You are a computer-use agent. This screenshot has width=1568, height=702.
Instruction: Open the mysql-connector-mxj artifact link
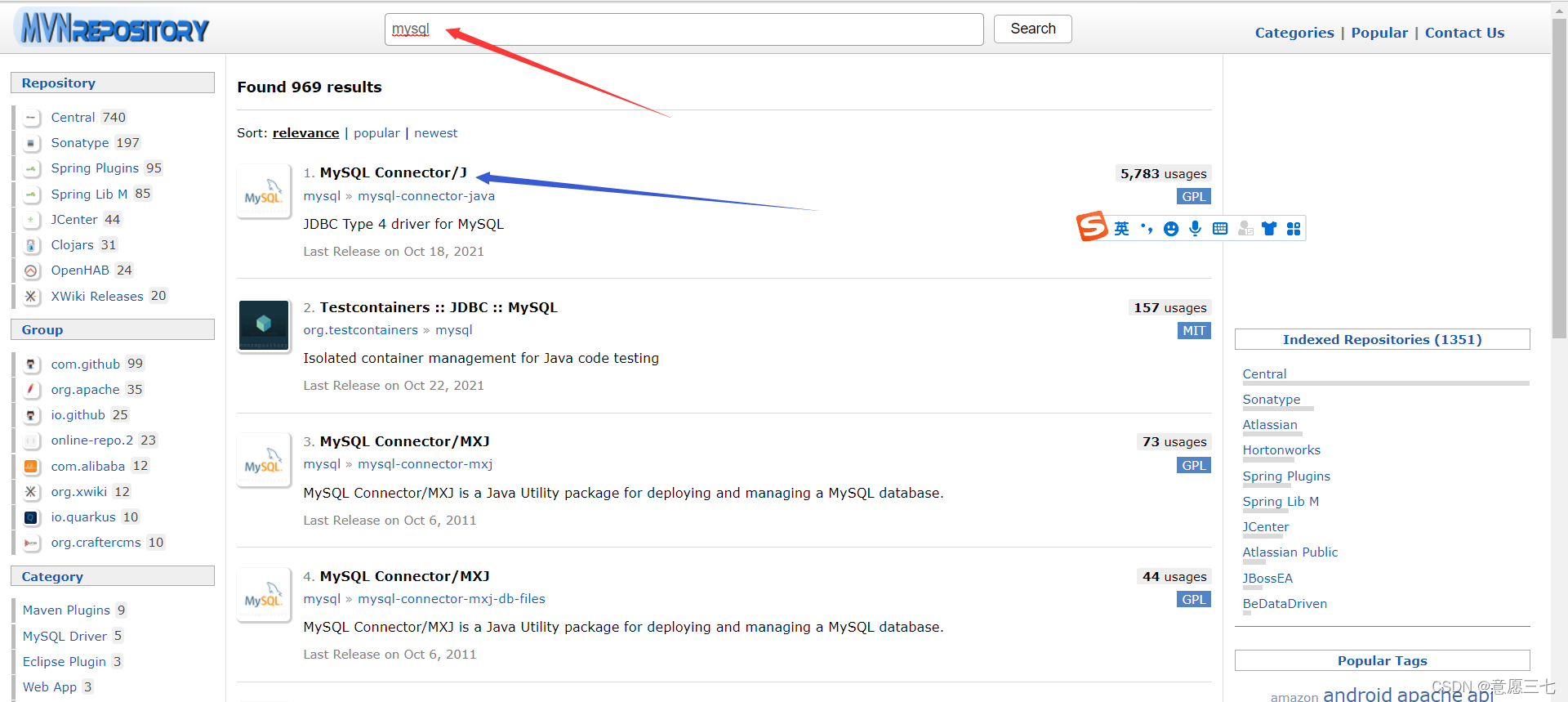click(425, 464)
